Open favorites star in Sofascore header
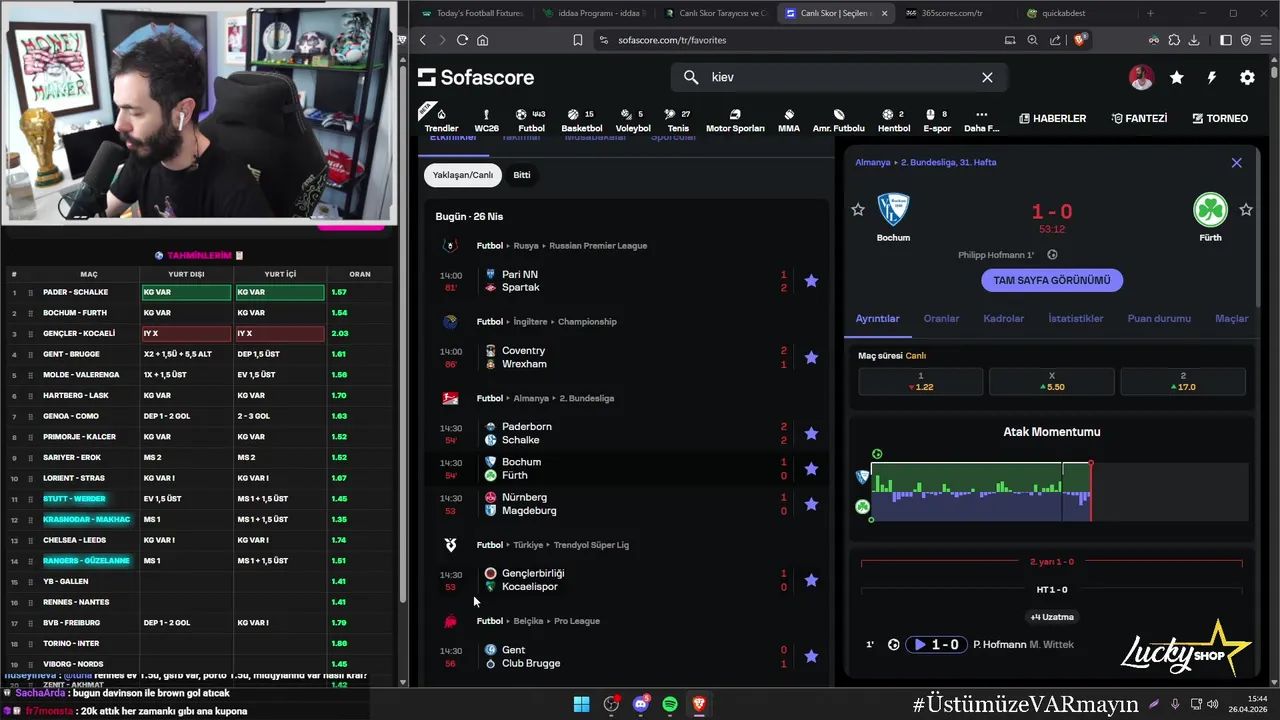Screen dimensions: 1280x720 (x=1177, y=77)
